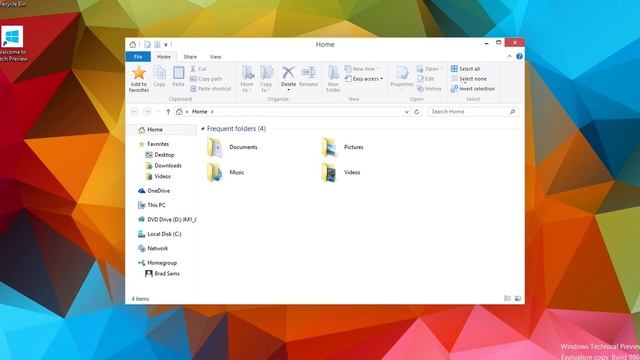
Task: Switch to details view icon in status bar
Action: click(x=507, y=298)
